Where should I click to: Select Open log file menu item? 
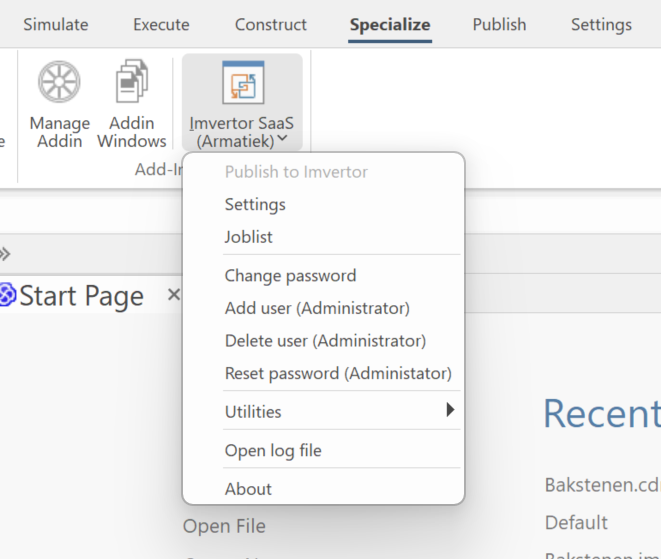[273, 450]
